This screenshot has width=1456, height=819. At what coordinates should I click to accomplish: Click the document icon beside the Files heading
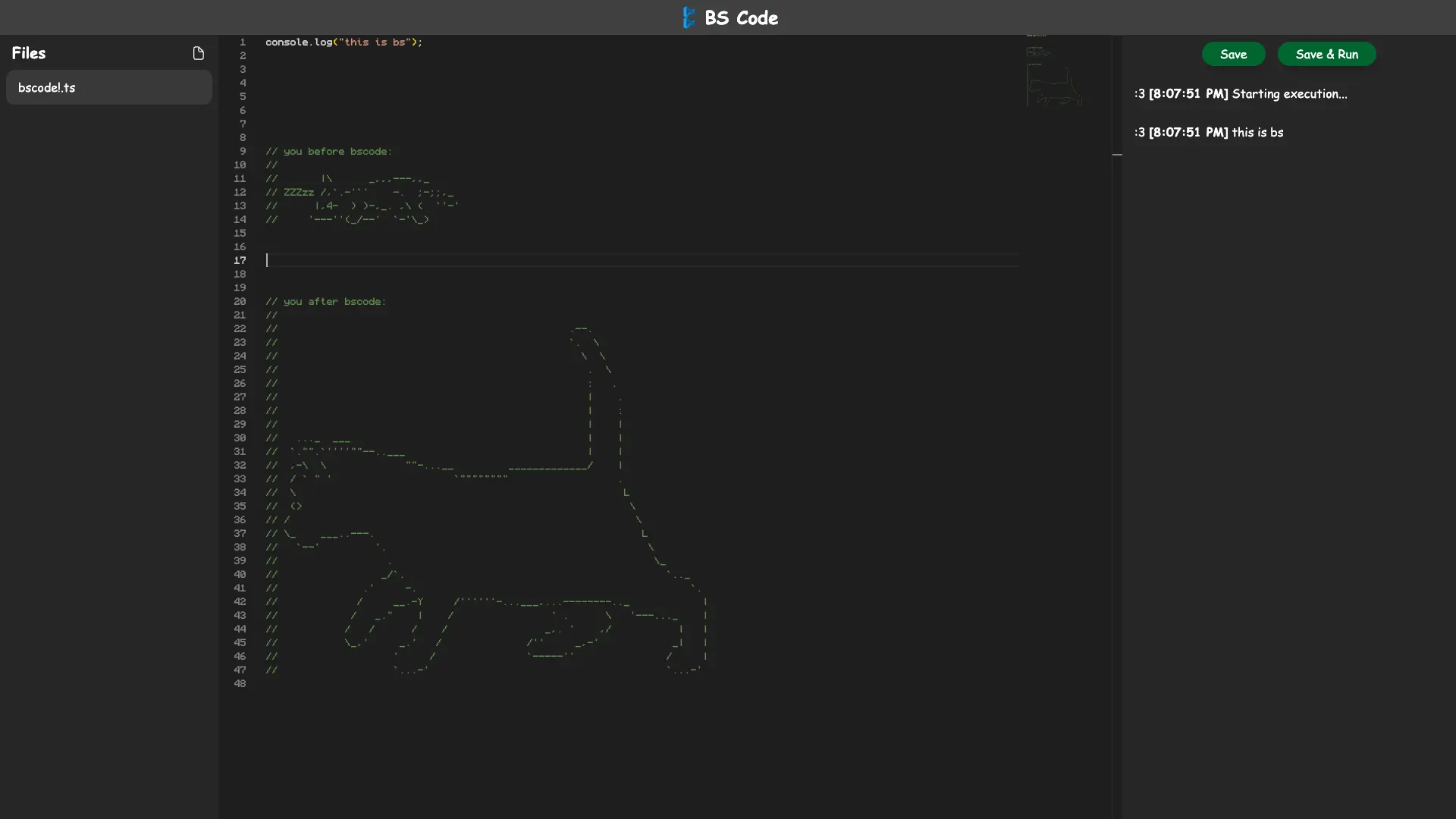point(199,53)
